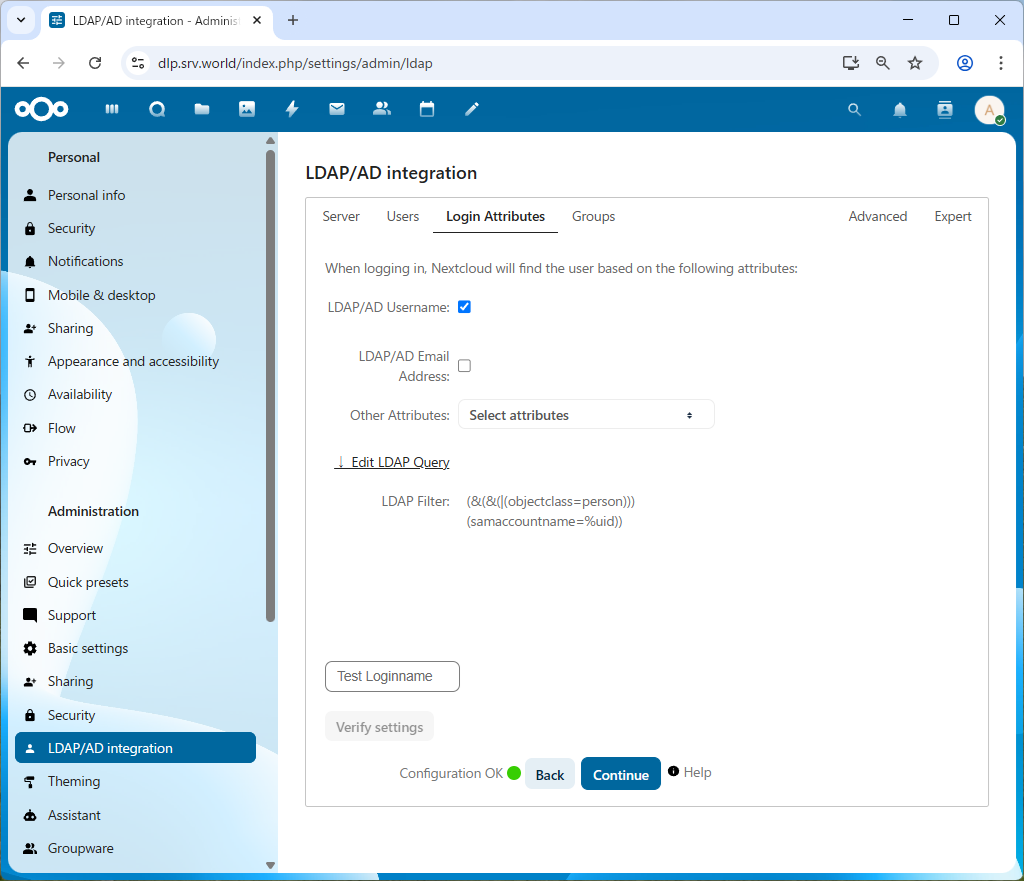Screen dimensions: 1024x881
Task: Open the notifications bell in header
Action: [900, 110]
